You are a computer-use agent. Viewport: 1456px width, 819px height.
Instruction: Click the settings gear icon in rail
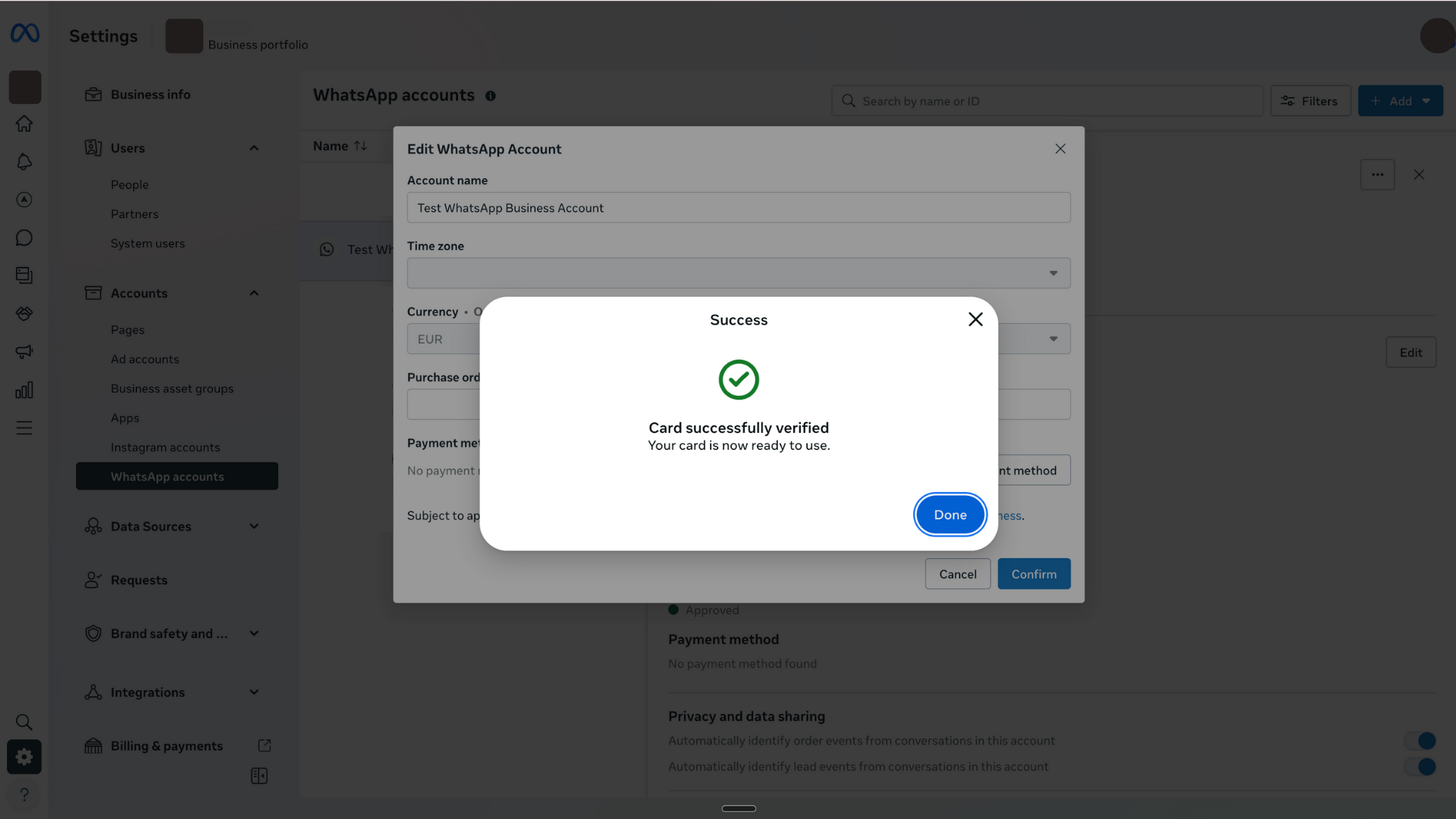(x=24, y=757)
